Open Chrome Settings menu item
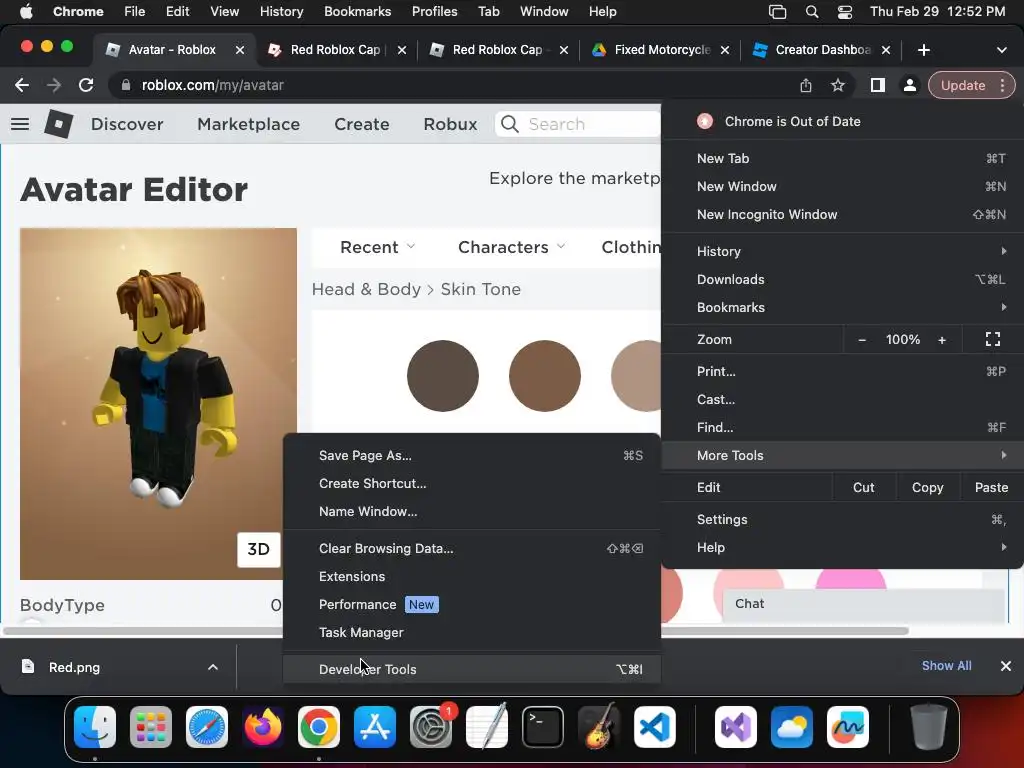Image resolution: width=1024 pixels, height=768 pixels. (x=842, y=519)
